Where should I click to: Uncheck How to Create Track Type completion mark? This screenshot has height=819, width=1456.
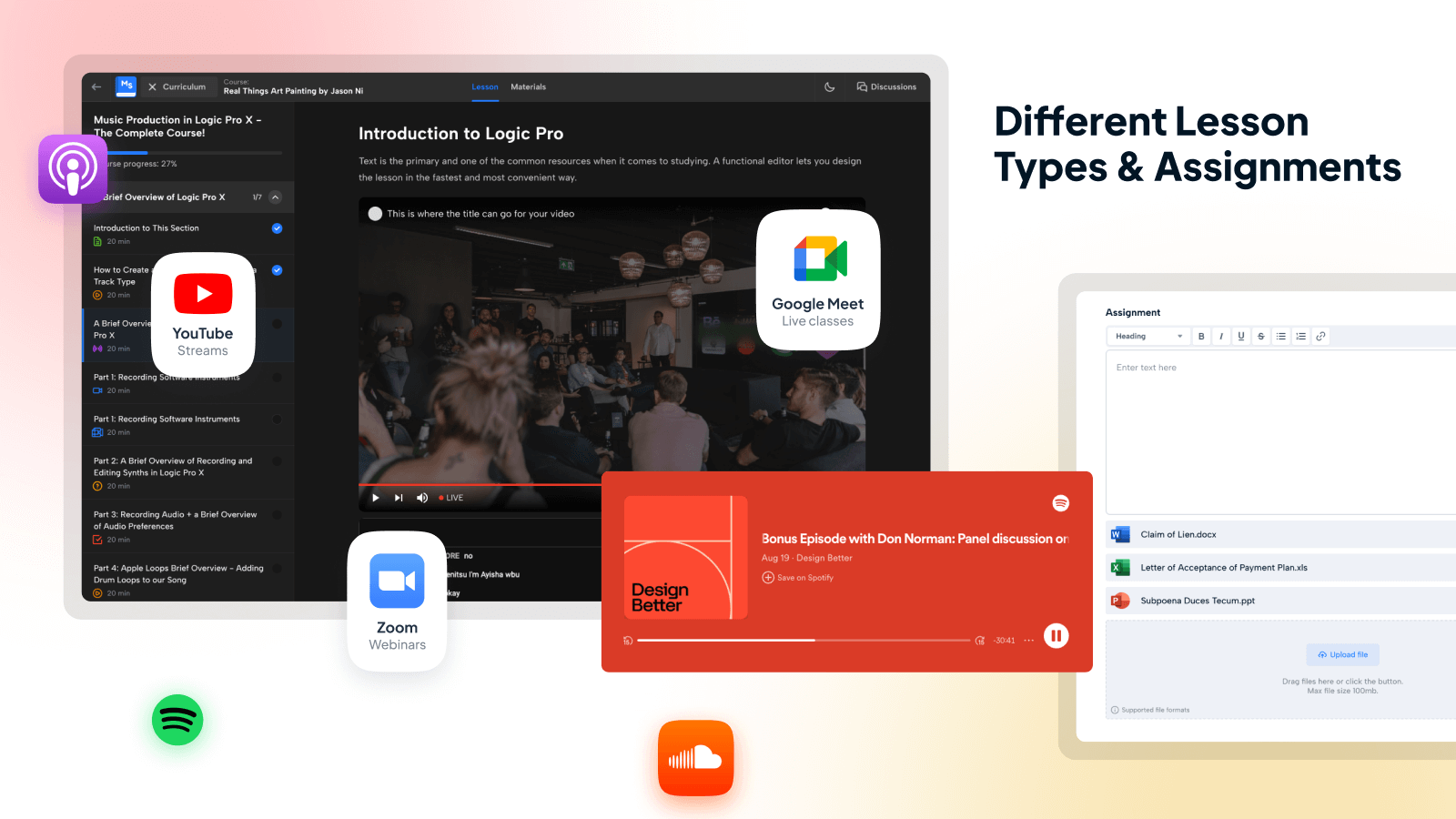click(x=277, y=270)
